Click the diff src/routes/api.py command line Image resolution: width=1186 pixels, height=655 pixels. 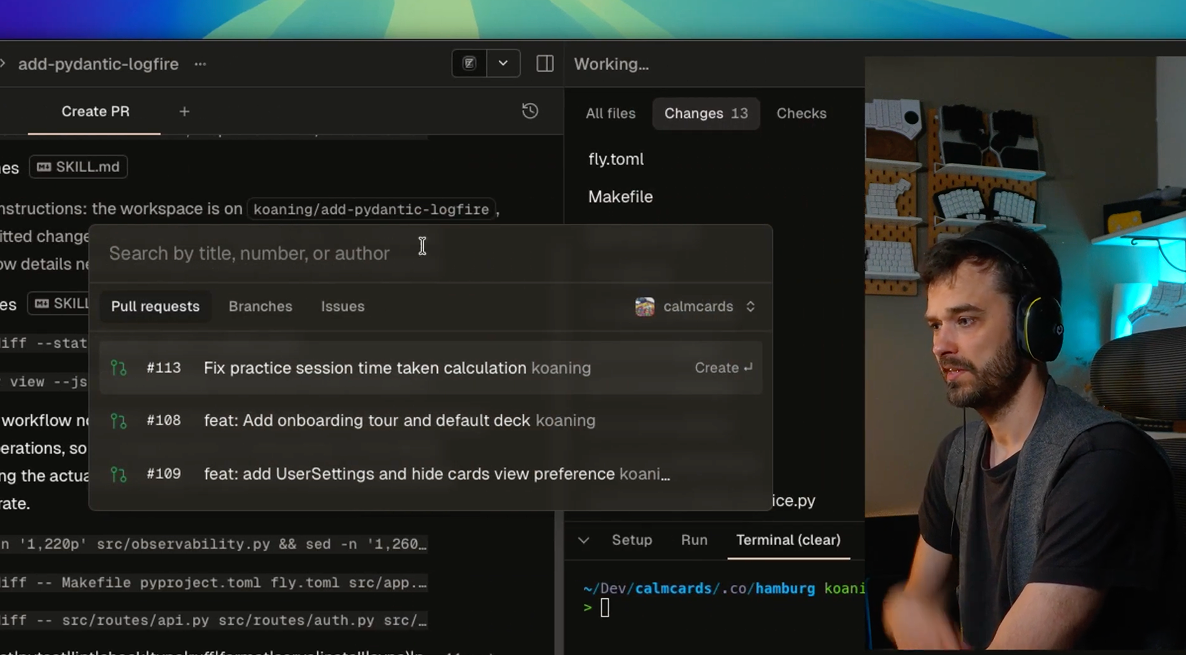coord(214,620)
